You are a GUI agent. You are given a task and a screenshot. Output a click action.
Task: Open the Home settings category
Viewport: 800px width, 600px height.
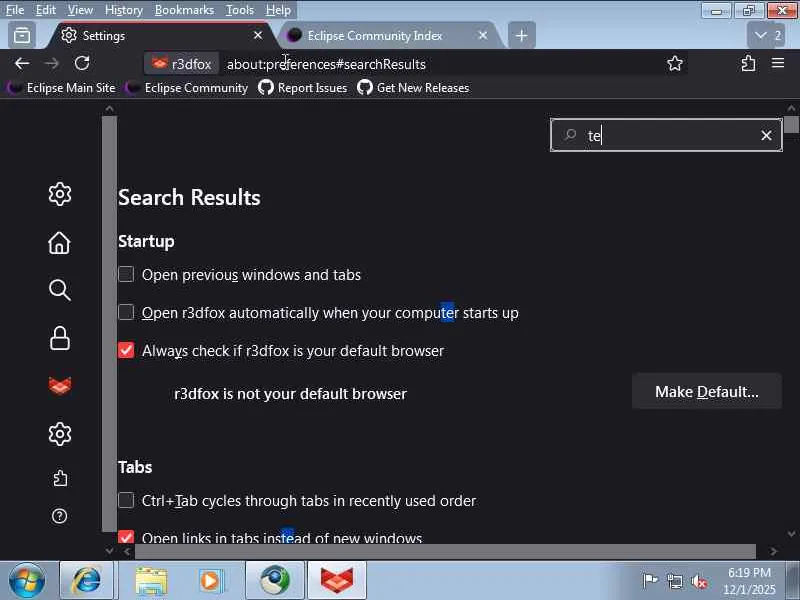(60, 243)
